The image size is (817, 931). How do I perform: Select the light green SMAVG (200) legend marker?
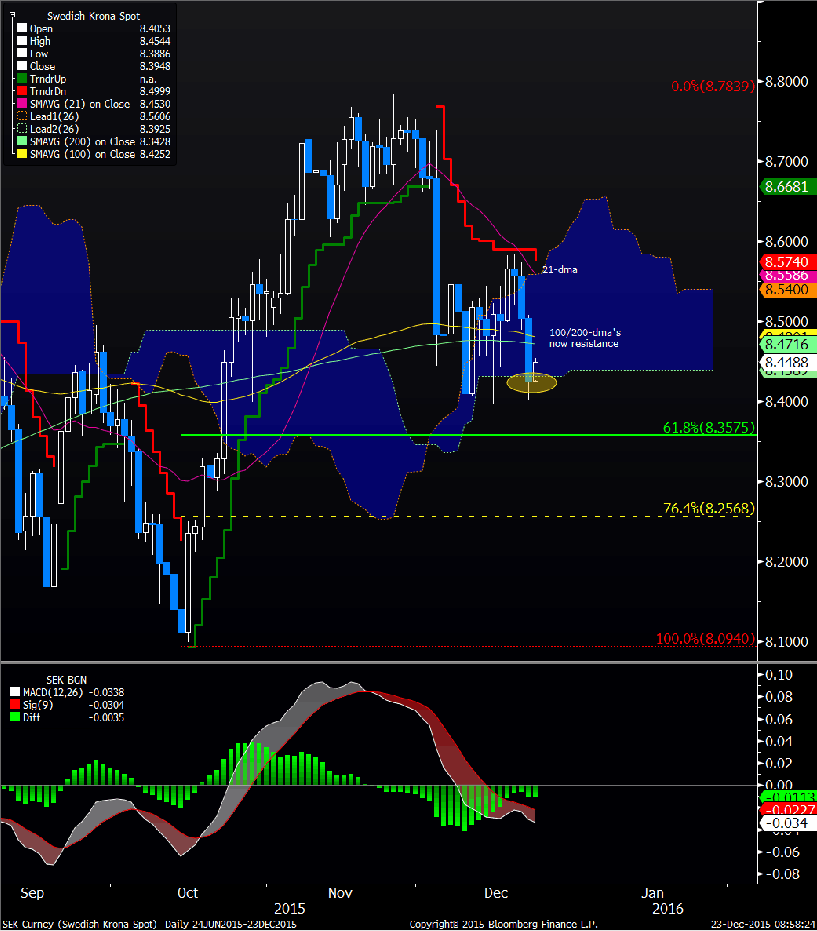[x=20, y=143]
